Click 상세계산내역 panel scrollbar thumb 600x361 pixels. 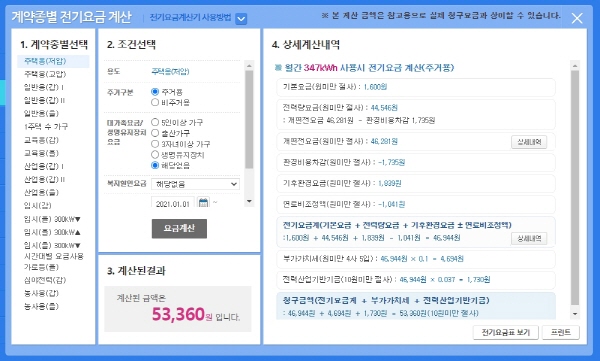click(575, 188)
